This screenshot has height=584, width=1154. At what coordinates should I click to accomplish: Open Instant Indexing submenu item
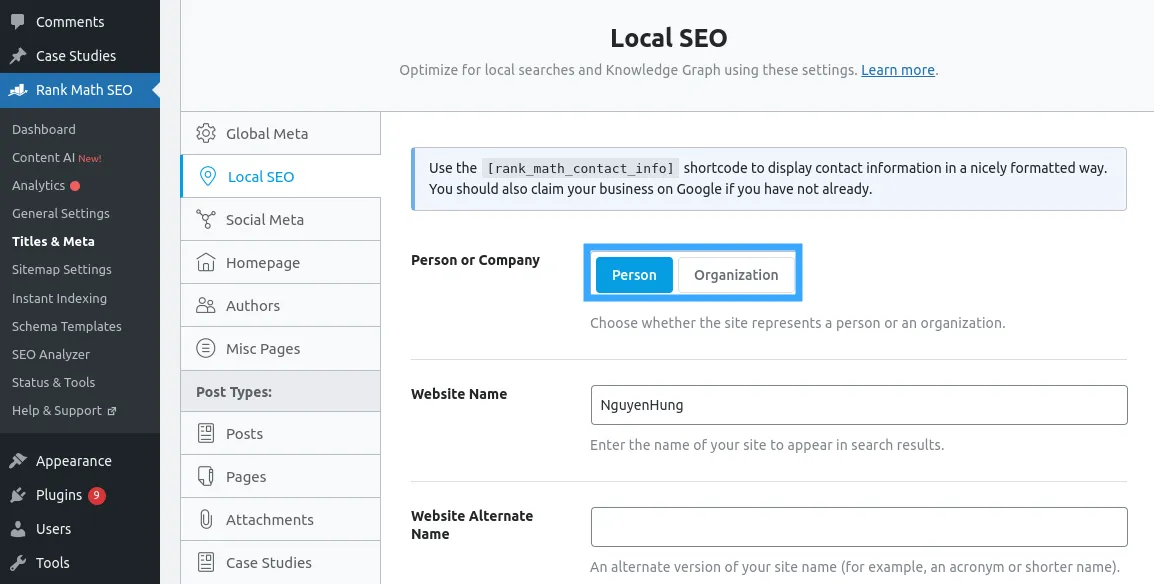59,299
